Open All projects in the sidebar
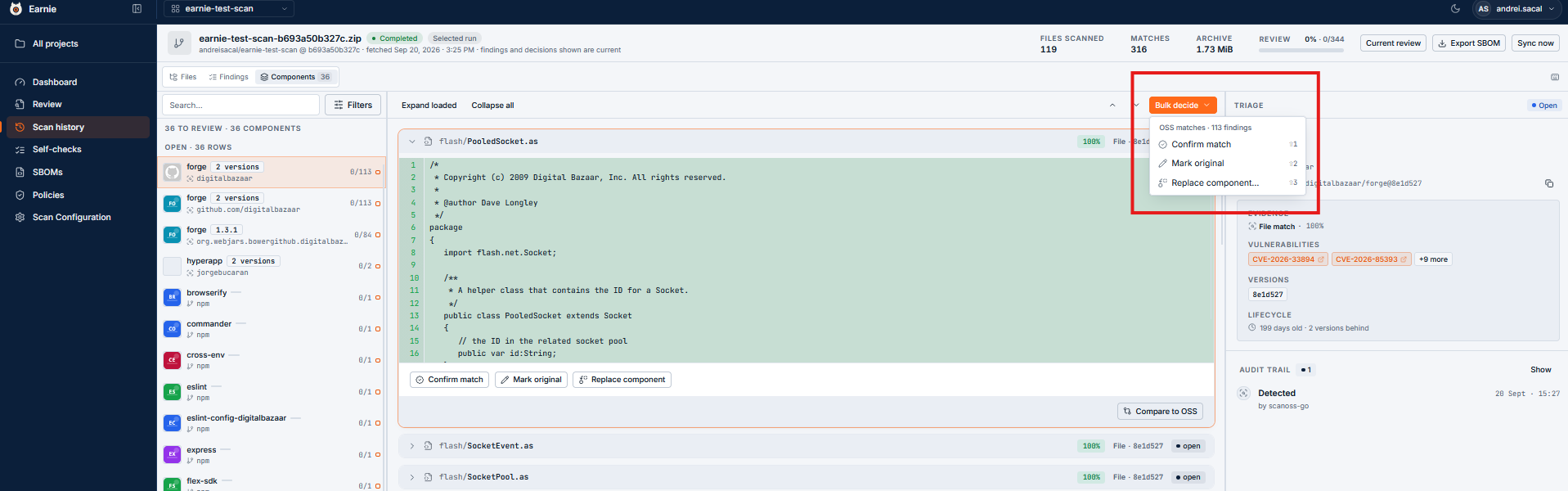Screen dimensions: 1568x491 79,44
